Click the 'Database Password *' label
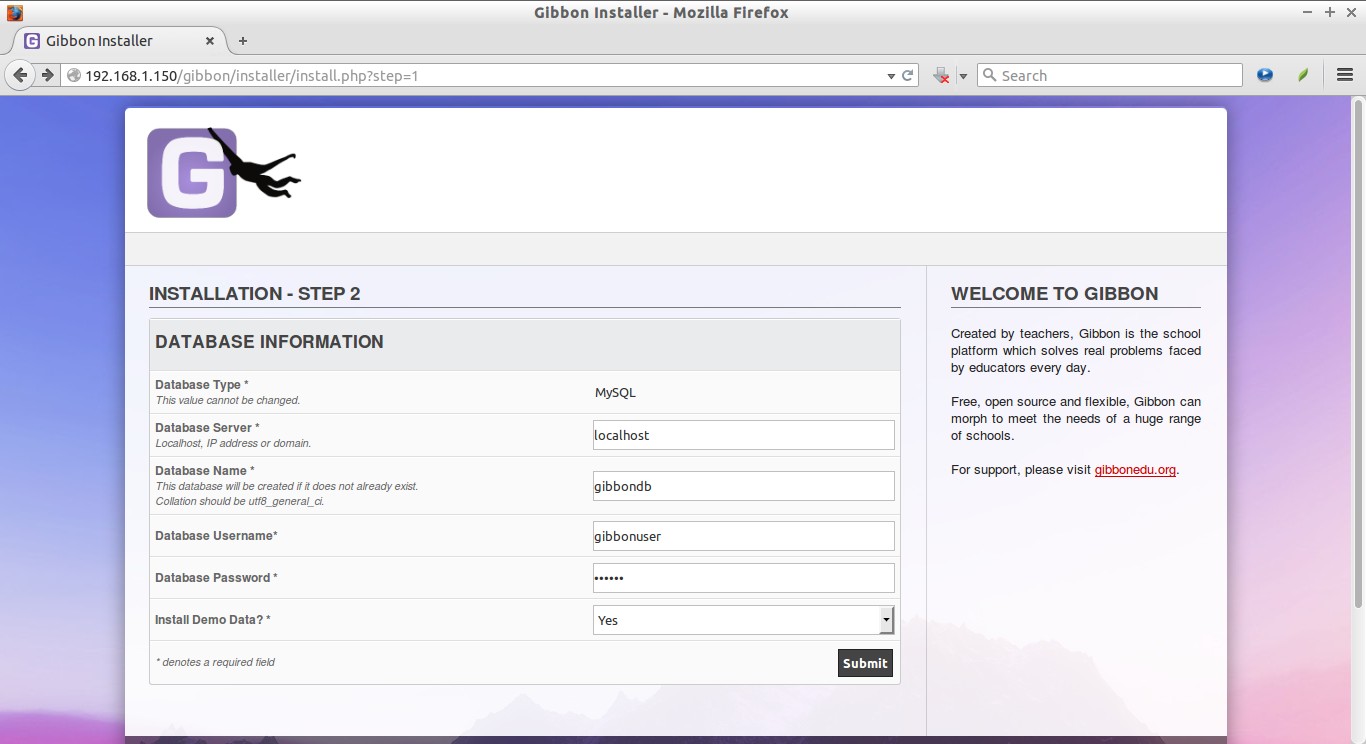The height and width of the screenshot is (744, 1366). coord(216,578)
